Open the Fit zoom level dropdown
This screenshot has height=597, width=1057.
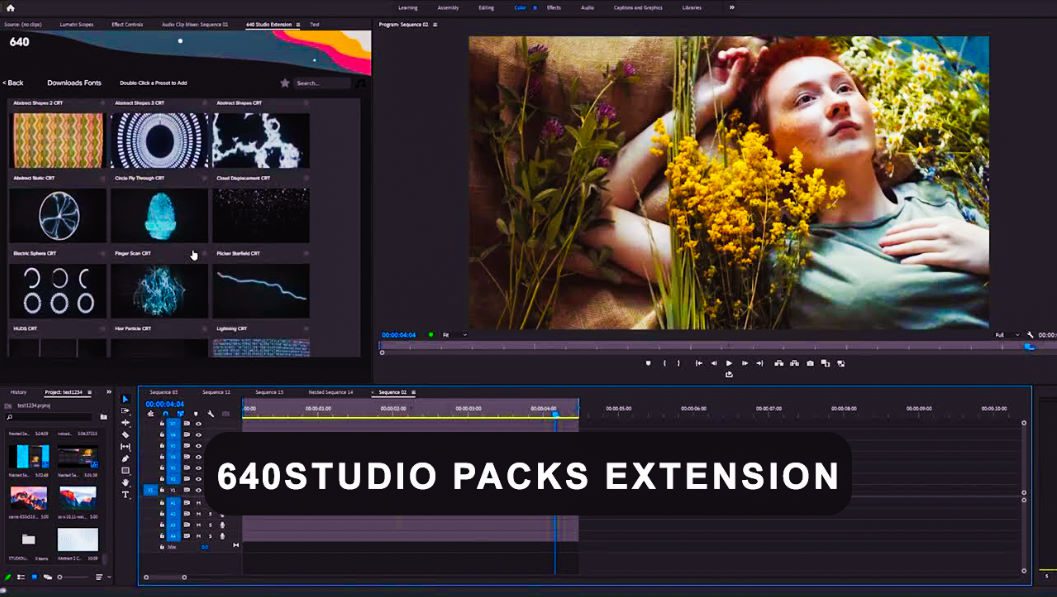[454, 335]
